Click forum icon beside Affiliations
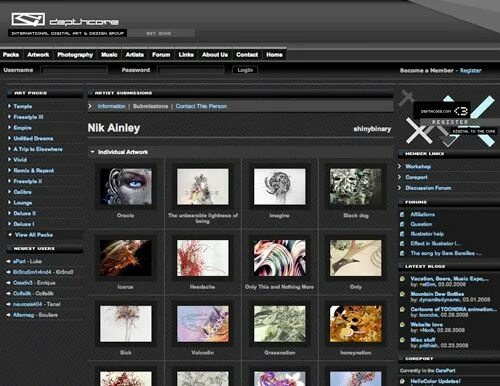This screenshot has width=500, height=386. (402, 214)
